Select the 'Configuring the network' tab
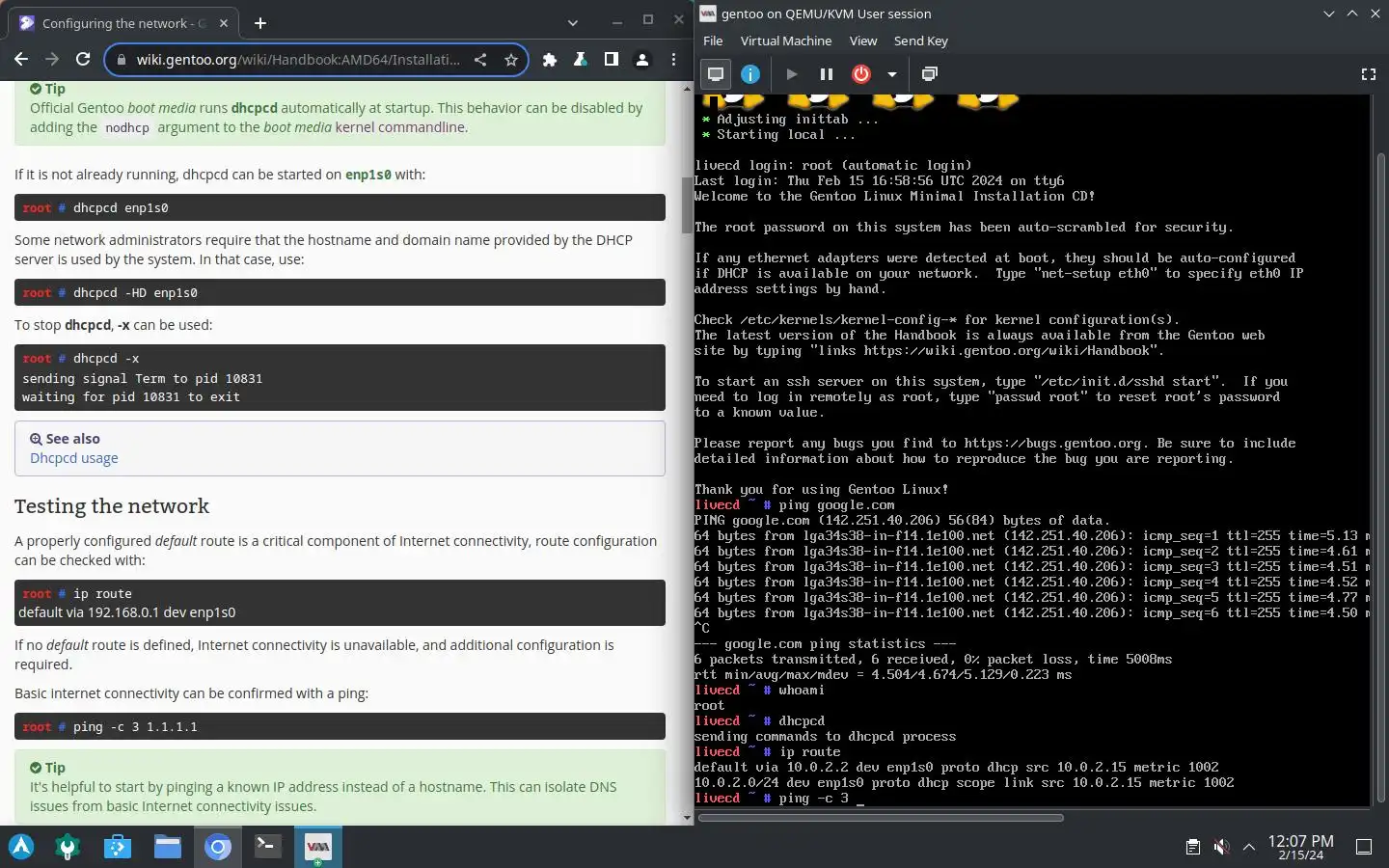This screenshot has height=868, width=1389. [x=125, y=23]
